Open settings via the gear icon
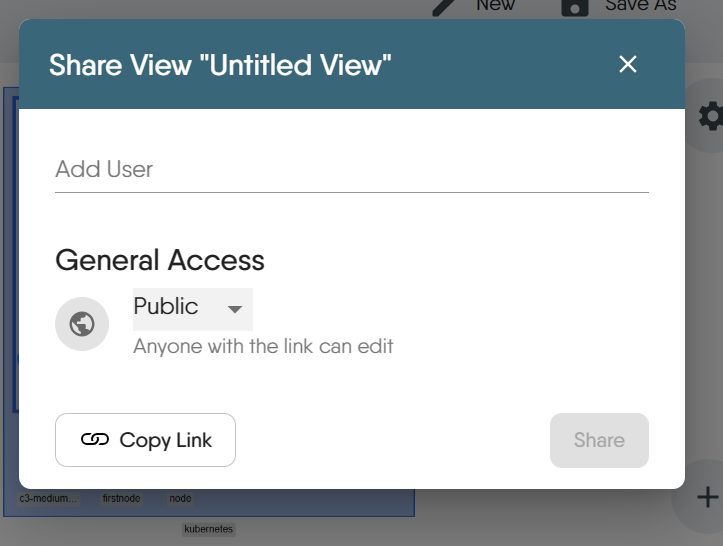The image size is (723, 546). [711, 117]
